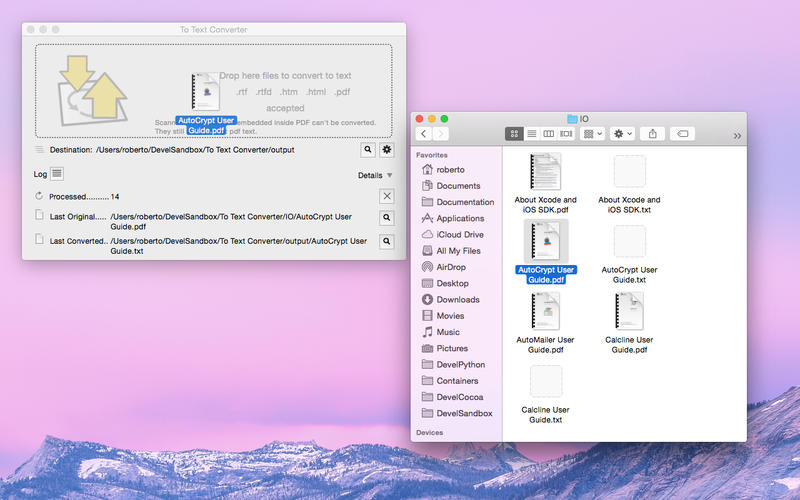800x500 pixels.
Task: Reveal the Last Converted file with magnifier
Action: [387, 241]
